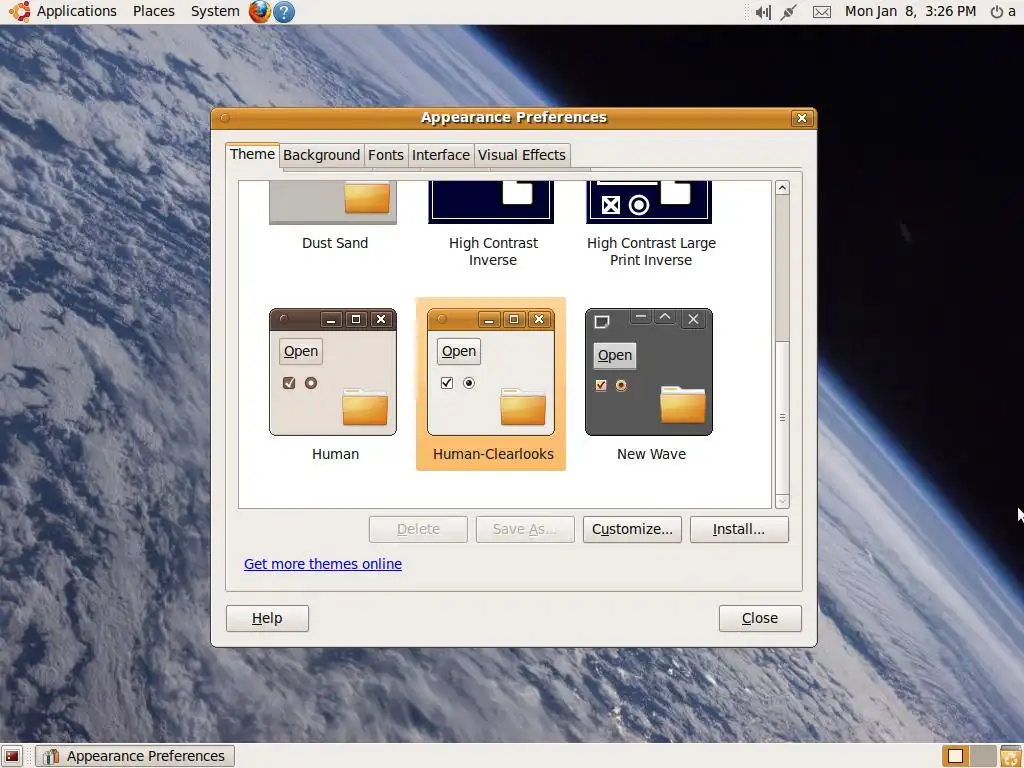Click the Install... button

click(x=739, y=529)
